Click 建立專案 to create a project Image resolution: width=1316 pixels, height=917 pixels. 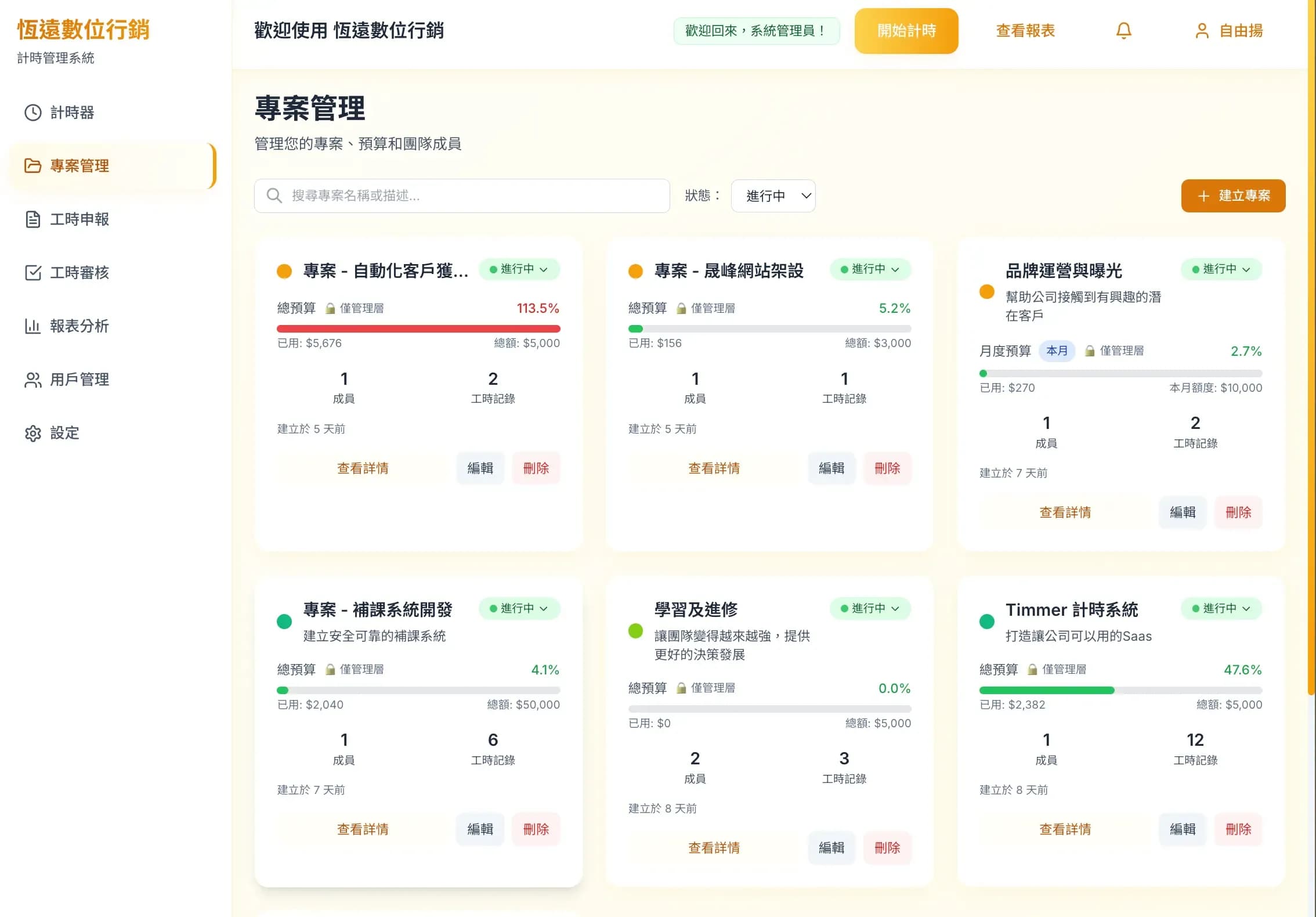(x=1233, y=196)
